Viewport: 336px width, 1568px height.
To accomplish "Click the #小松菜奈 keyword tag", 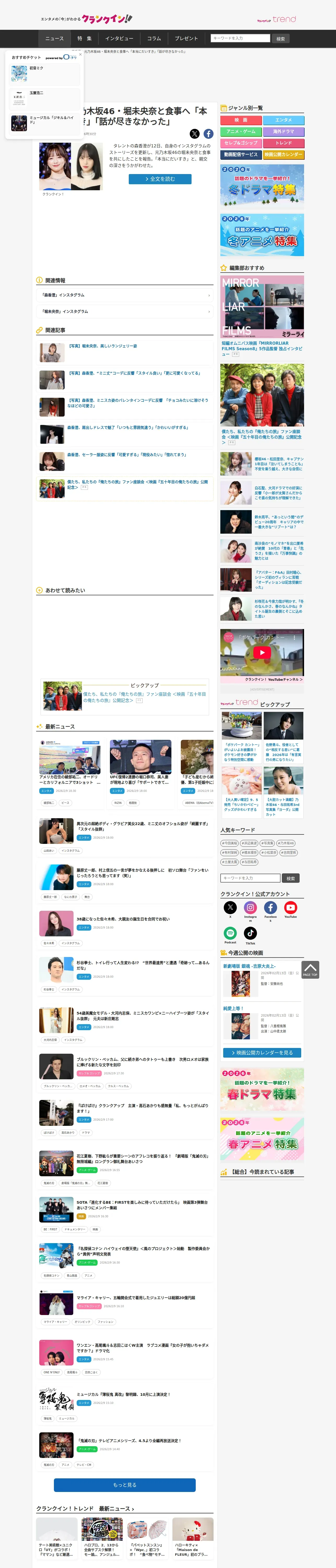I will (270, 852).
